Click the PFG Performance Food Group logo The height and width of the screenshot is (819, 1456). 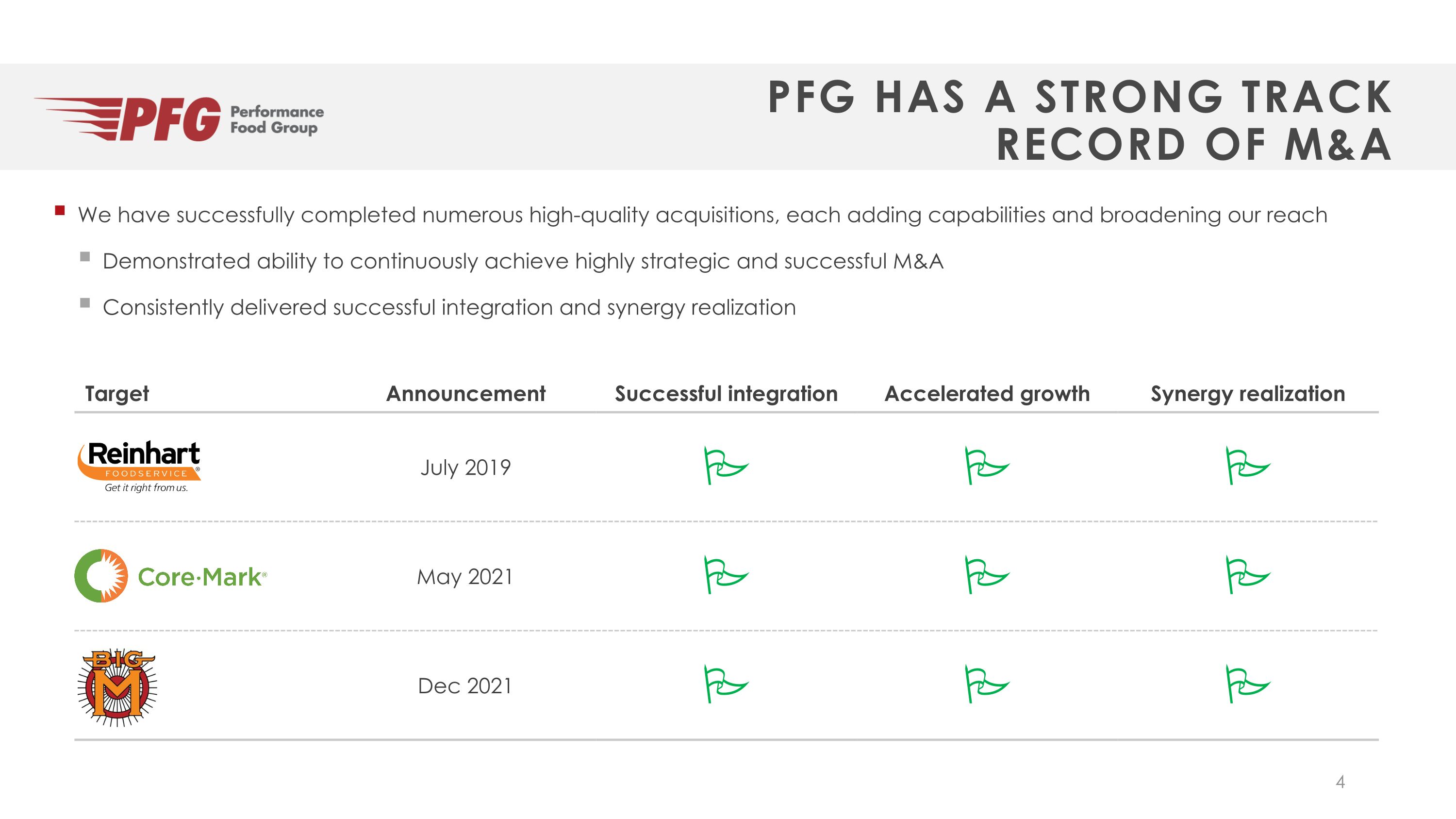click(179, 118)
